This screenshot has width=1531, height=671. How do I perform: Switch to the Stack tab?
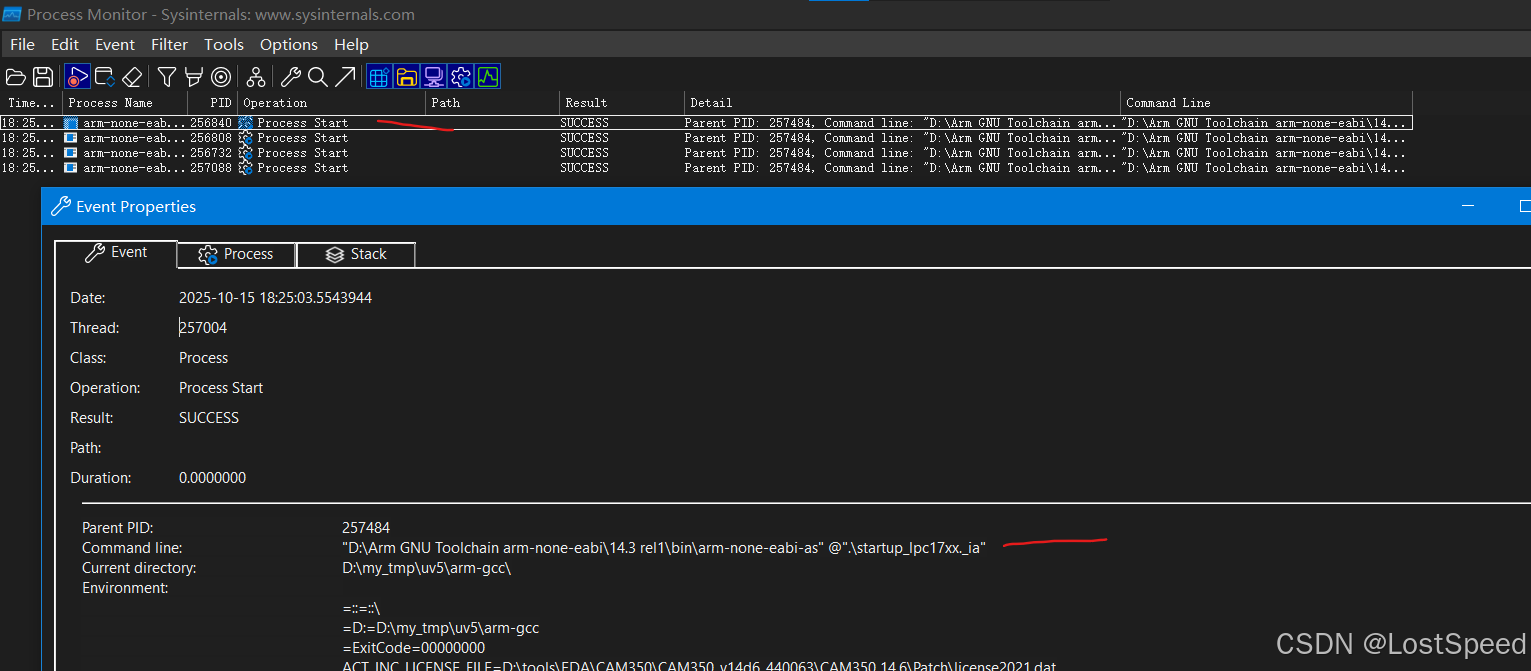(356, 254)
